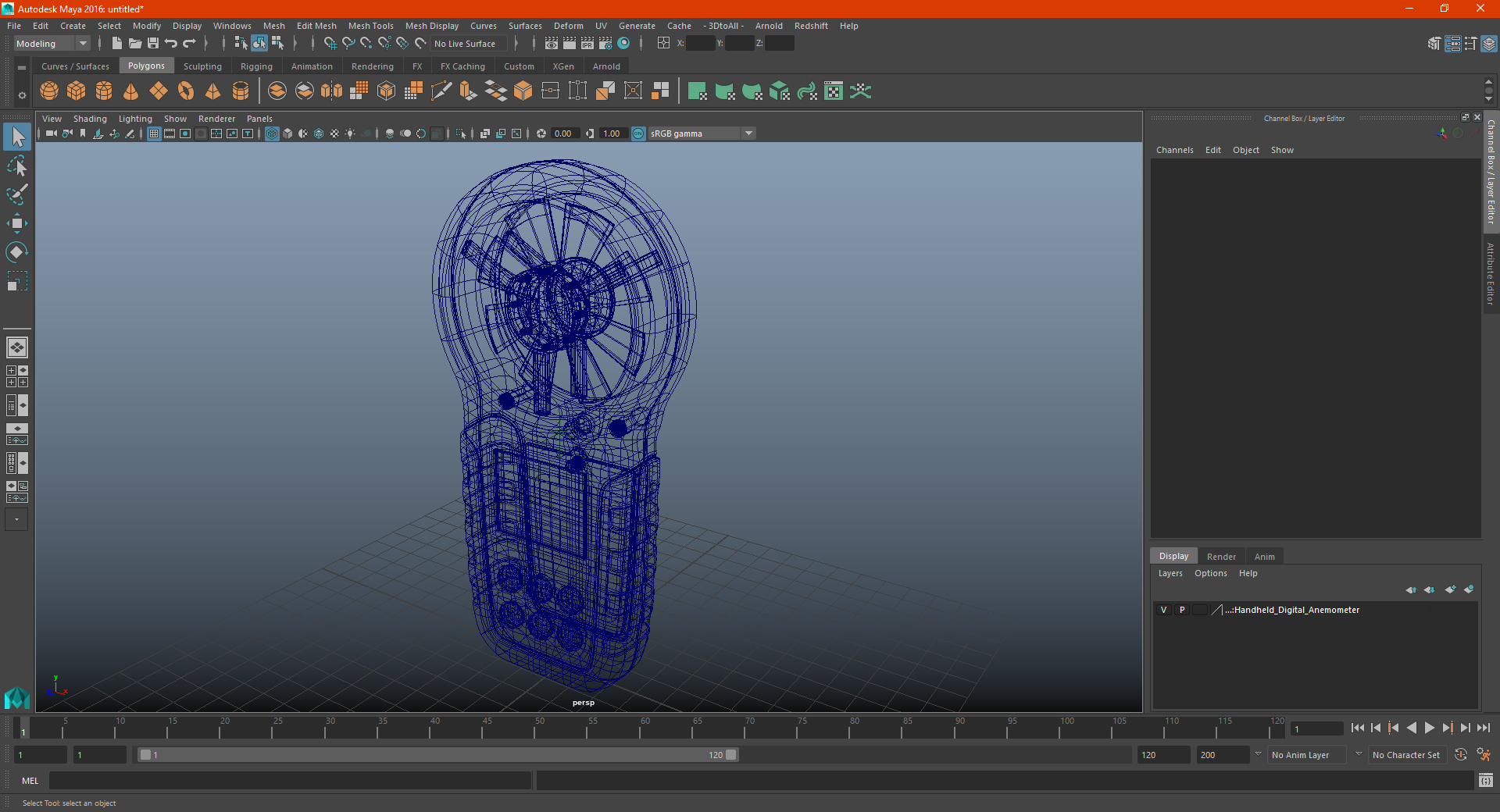Screen dimensions: 1500x812
Task: Click the No Live Surface field
Action: (x=470, y=44)
